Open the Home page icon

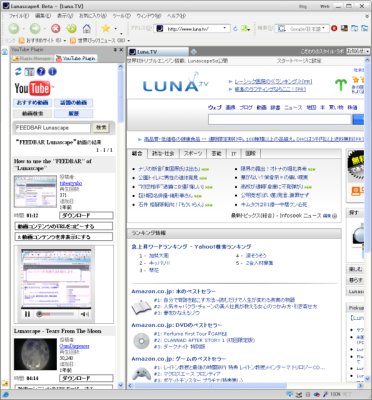[87, 29]
